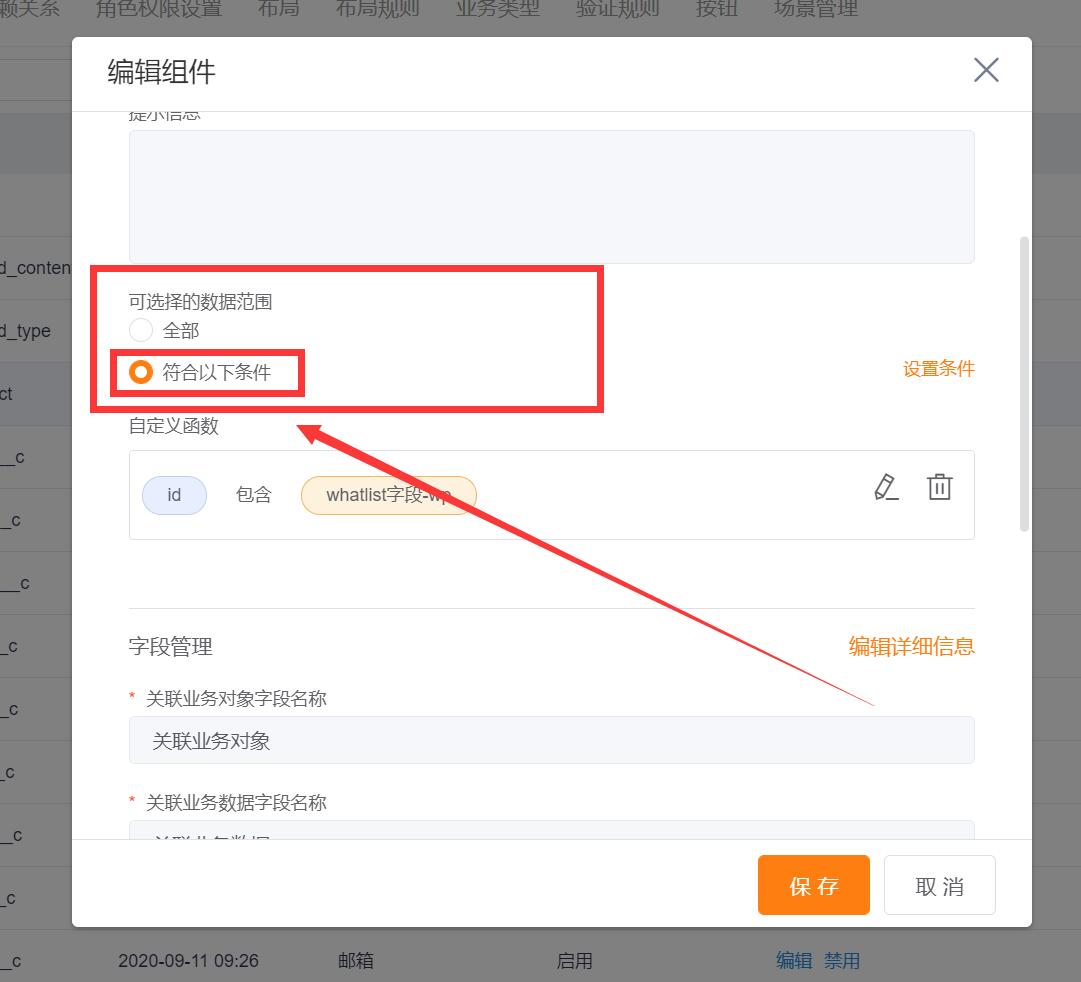The image size is (1081, 982).
Task: Select the 符合以下条件 radio option
Action: coord(141,372)
